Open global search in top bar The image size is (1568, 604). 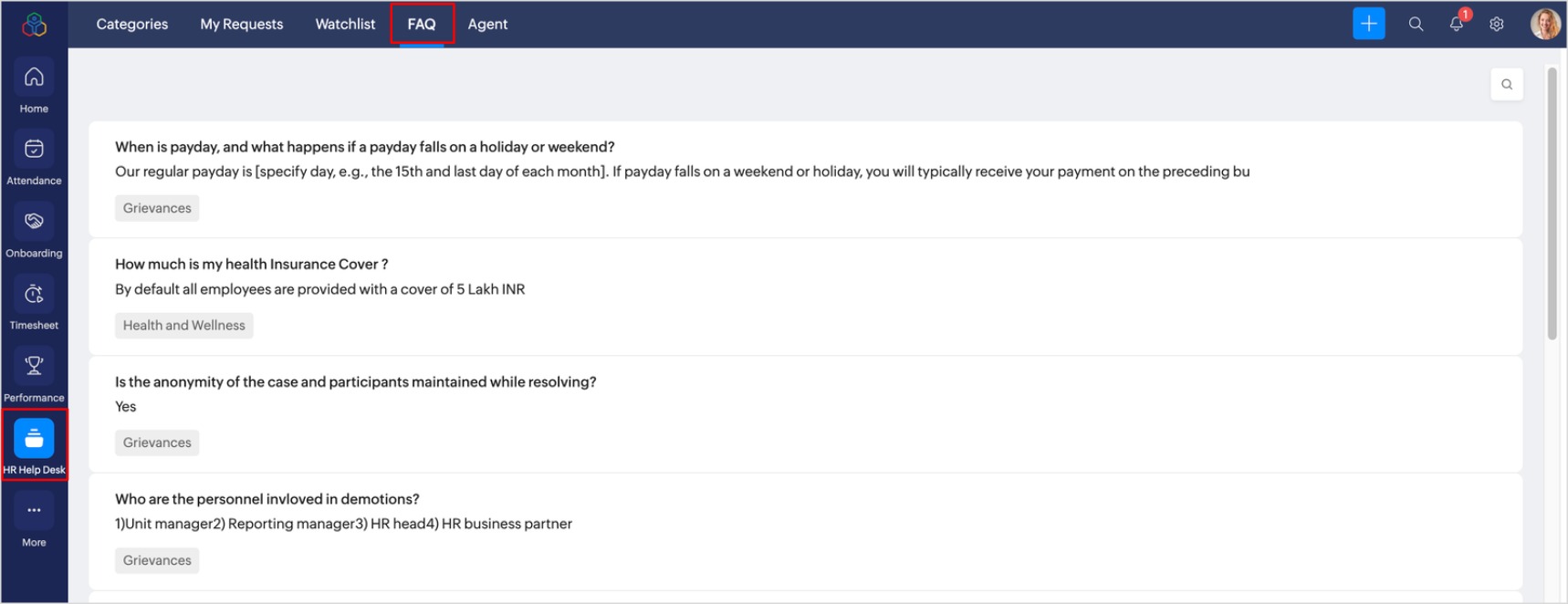(1416, 25)
